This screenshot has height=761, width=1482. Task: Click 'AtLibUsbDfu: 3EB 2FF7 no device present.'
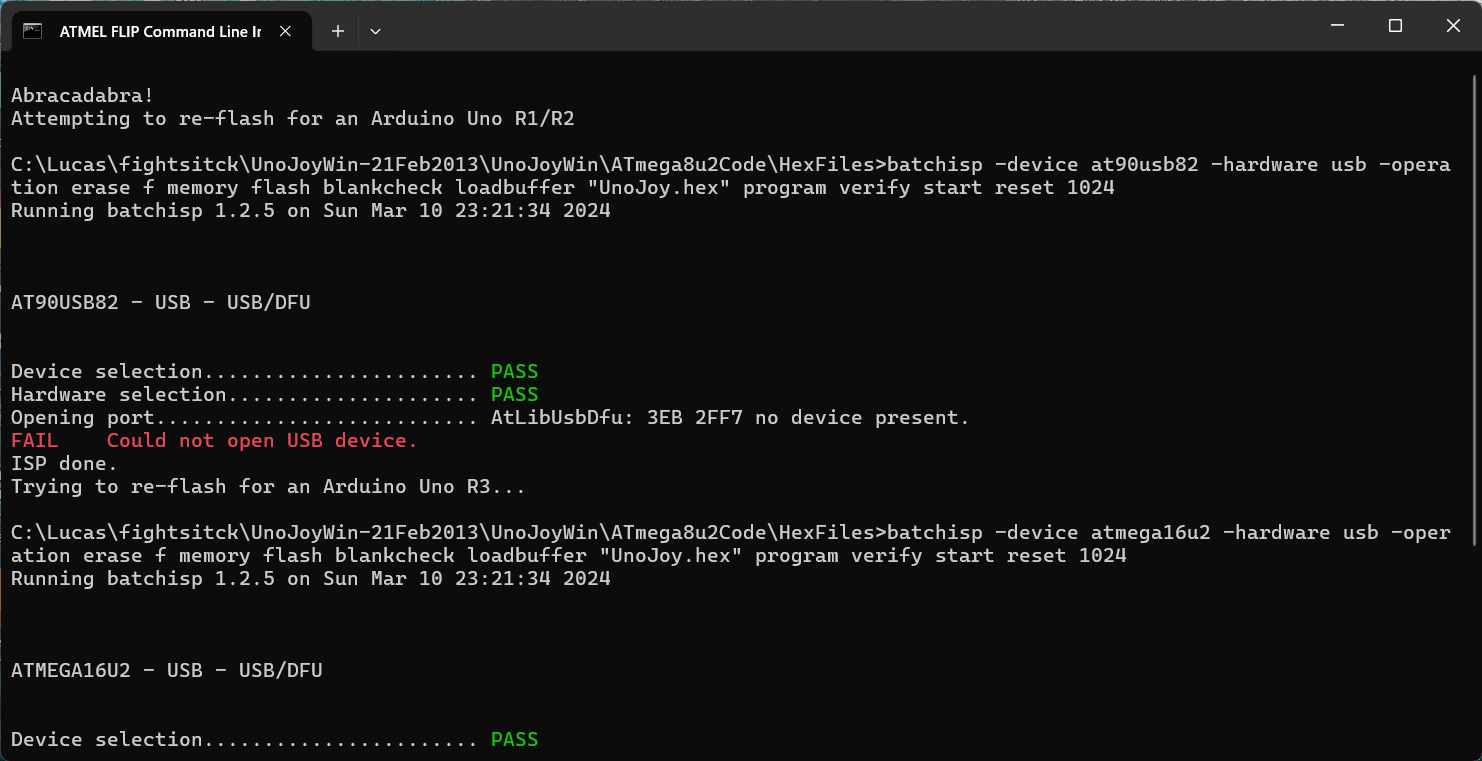pos(730,418)
